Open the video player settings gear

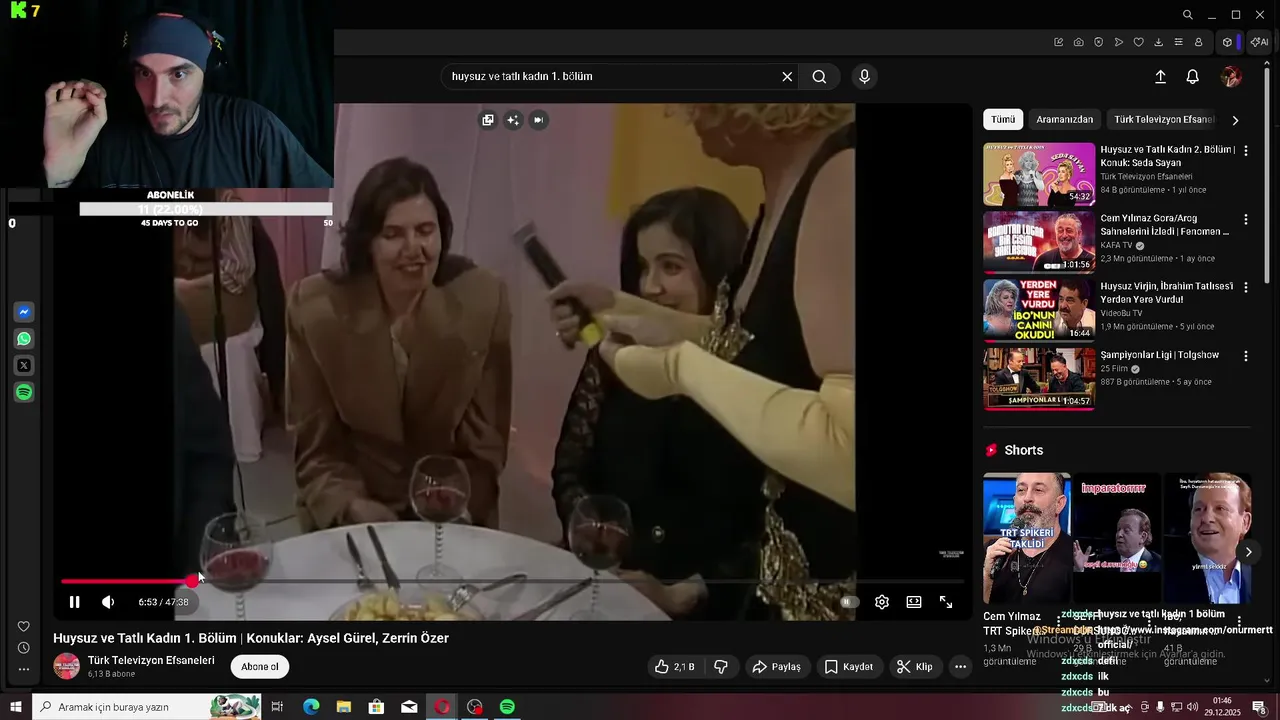[882, 602]
